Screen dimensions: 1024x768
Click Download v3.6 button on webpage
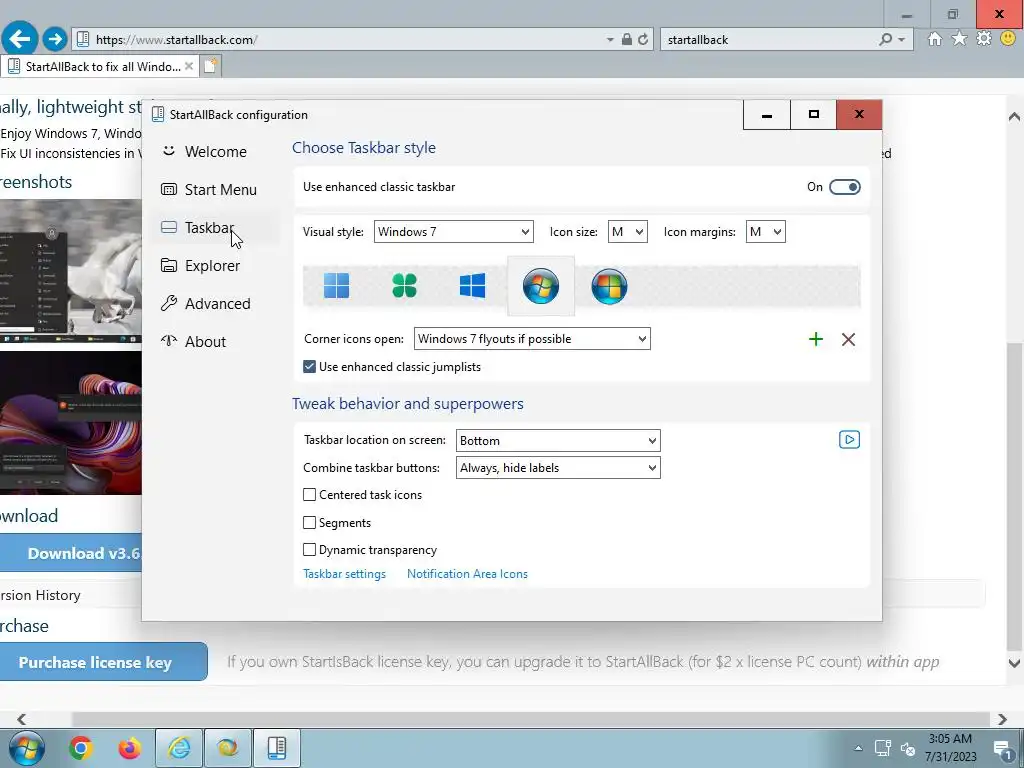pyautogui.click(x=71, y=553)
